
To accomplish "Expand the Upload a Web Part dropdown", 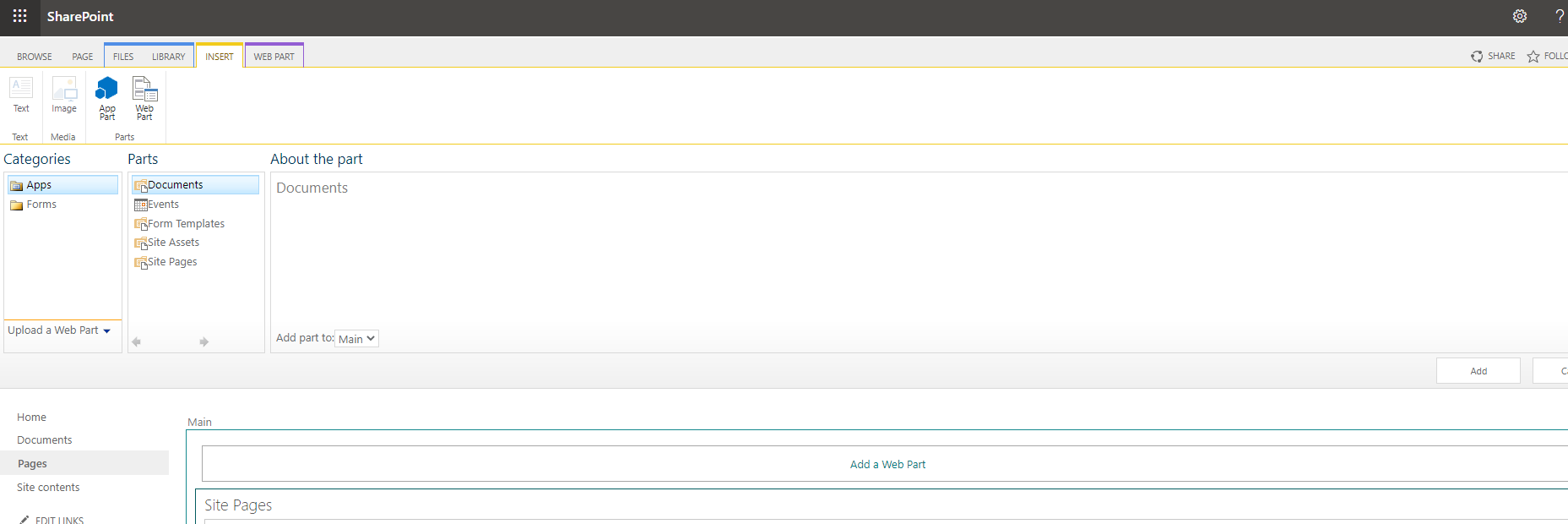I will pos(59,330).
